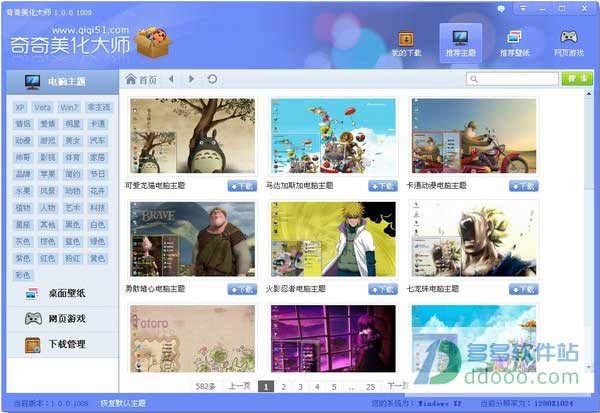Filter by 黄色 color tag
The width and height of the screenshot is (600, 413).
[x=98, y=258]
